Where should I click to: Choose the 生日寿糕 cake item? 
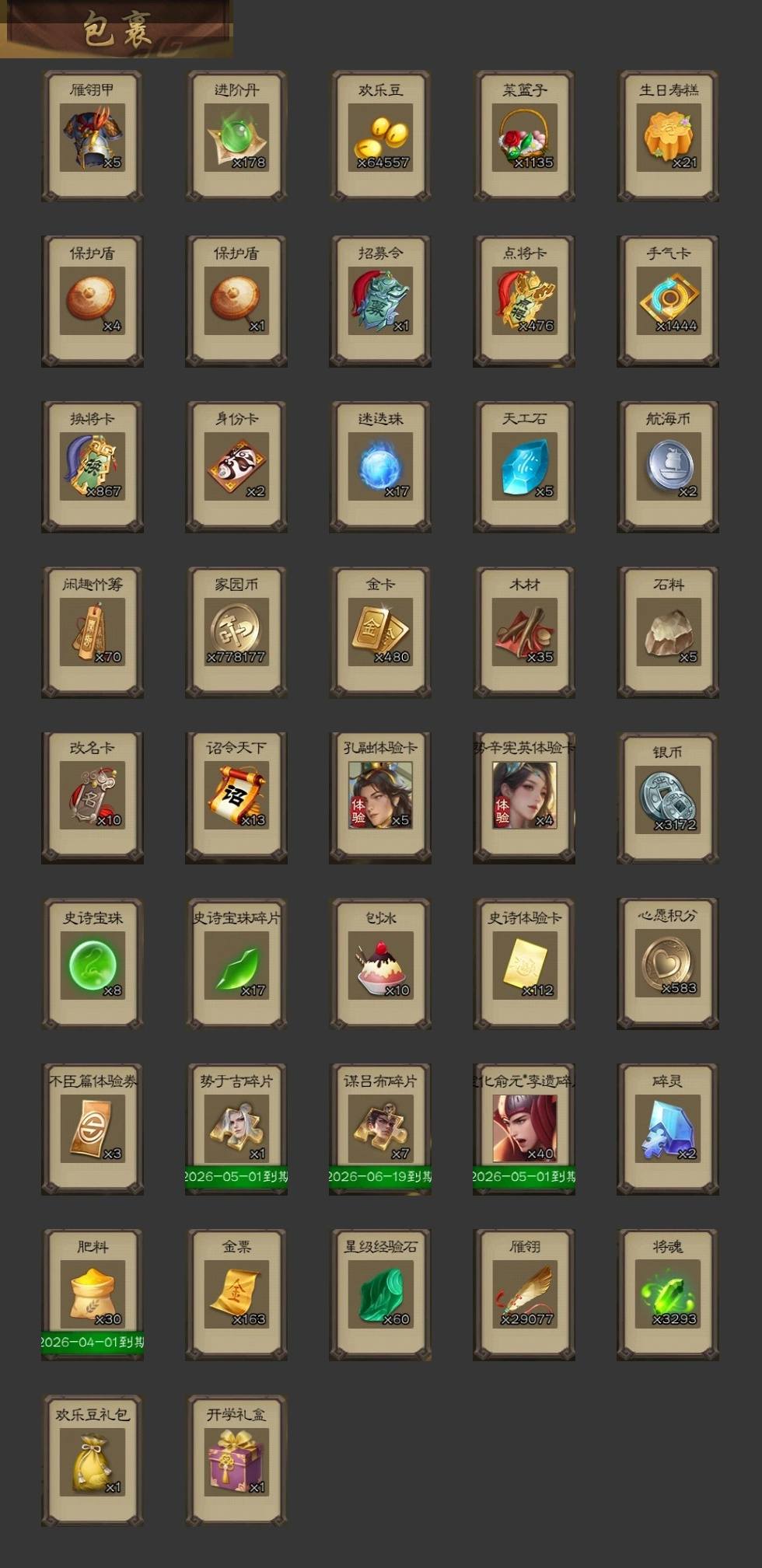pos(668,136)
